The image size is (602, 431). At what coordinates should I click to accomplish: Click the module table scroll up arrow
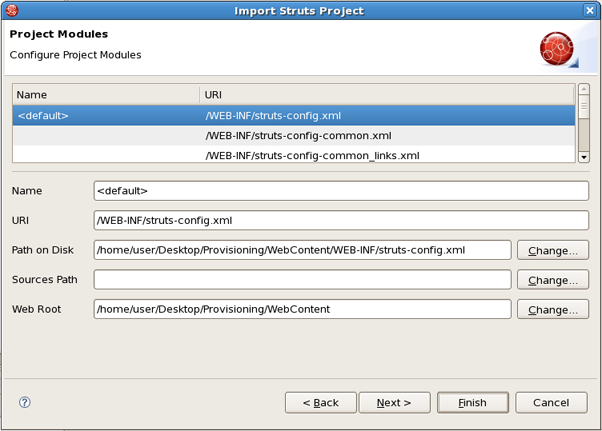(584, 89)
